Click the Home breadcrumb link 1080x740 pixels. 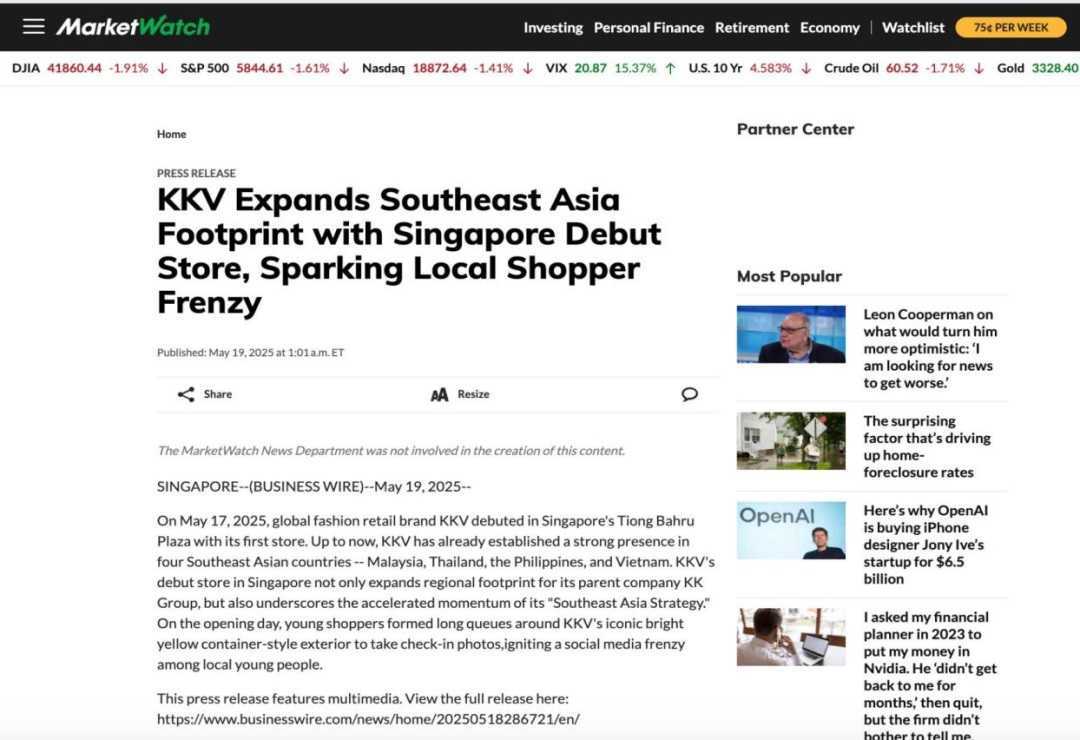coord(171,134)
